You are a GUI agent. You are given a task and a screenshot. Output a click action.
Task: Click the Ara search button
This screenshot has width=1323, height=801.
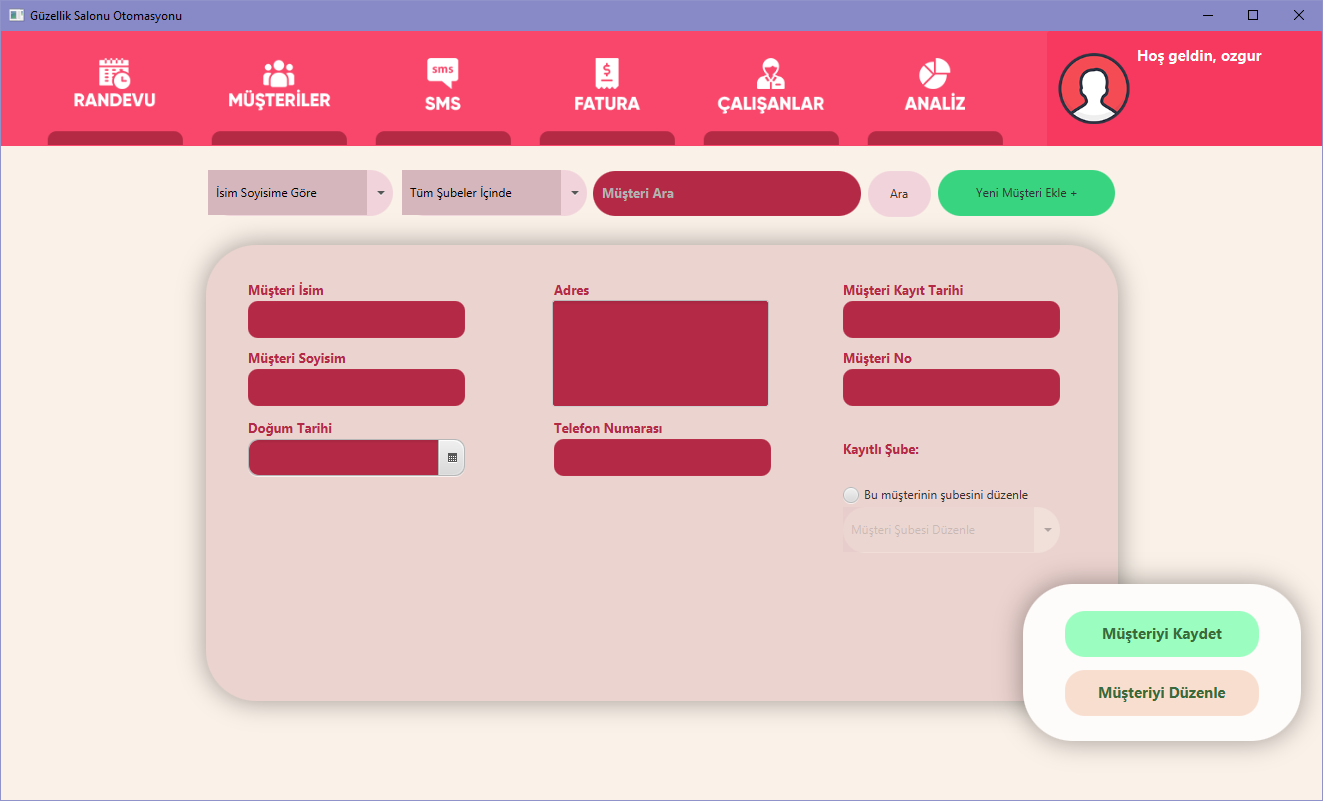[898, 193]
